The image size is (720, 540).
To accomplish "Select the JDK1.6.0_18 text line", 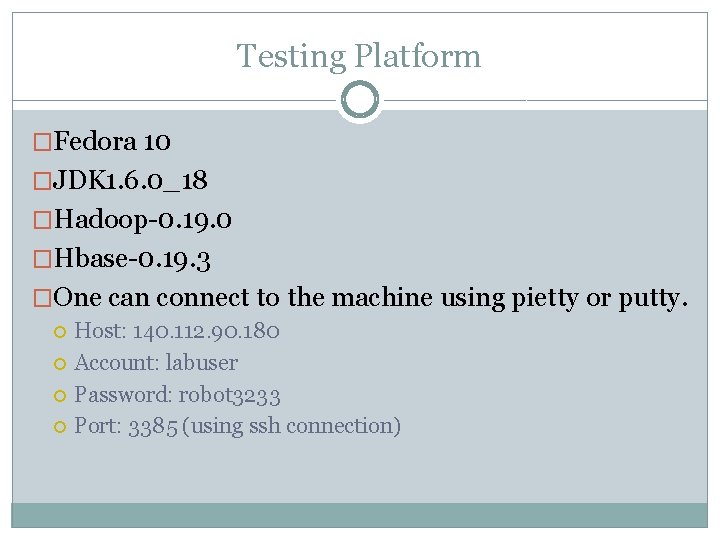I will tap(130, 180).
